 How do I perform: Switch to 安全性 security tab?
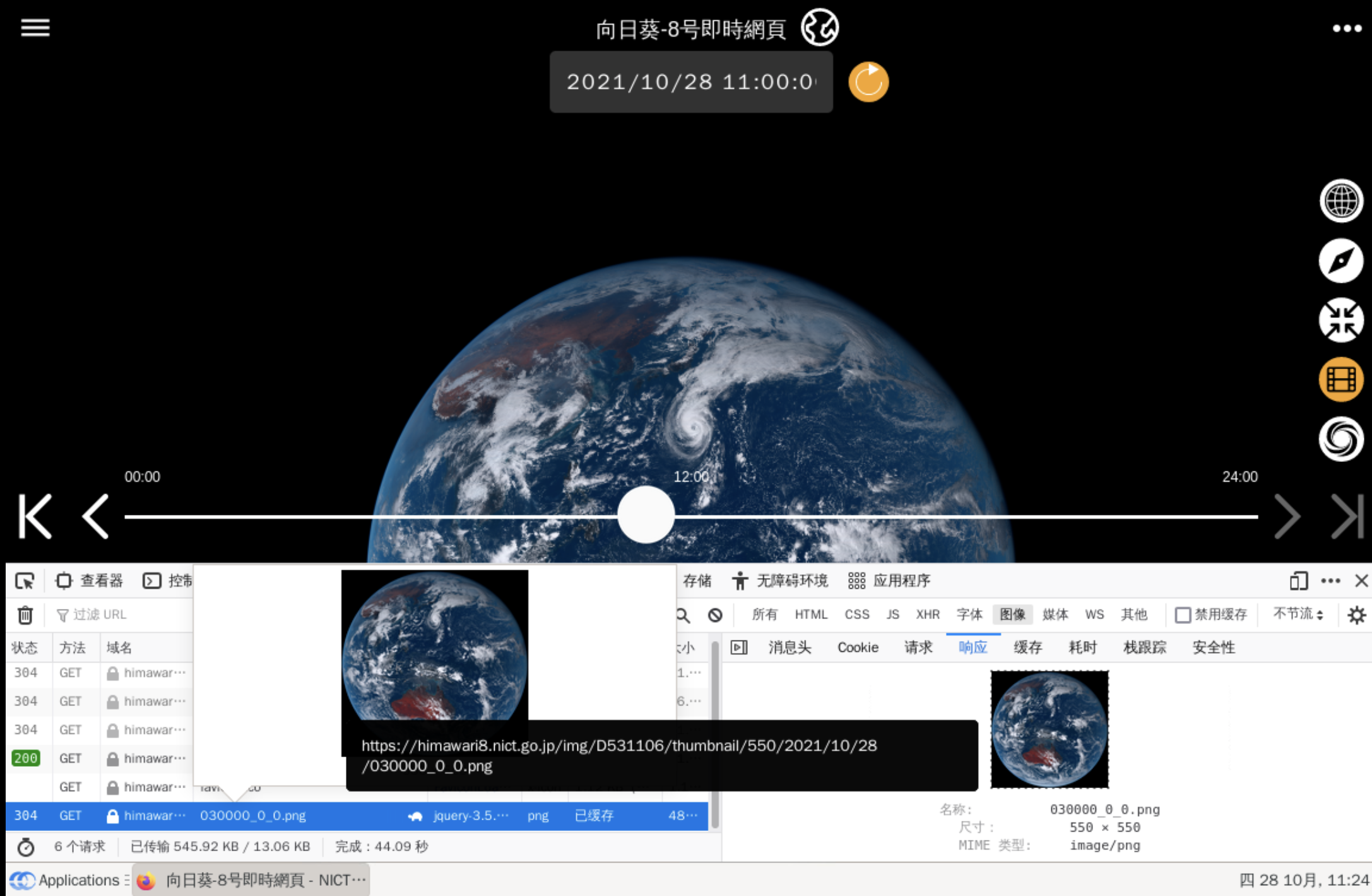[1214, 647]
